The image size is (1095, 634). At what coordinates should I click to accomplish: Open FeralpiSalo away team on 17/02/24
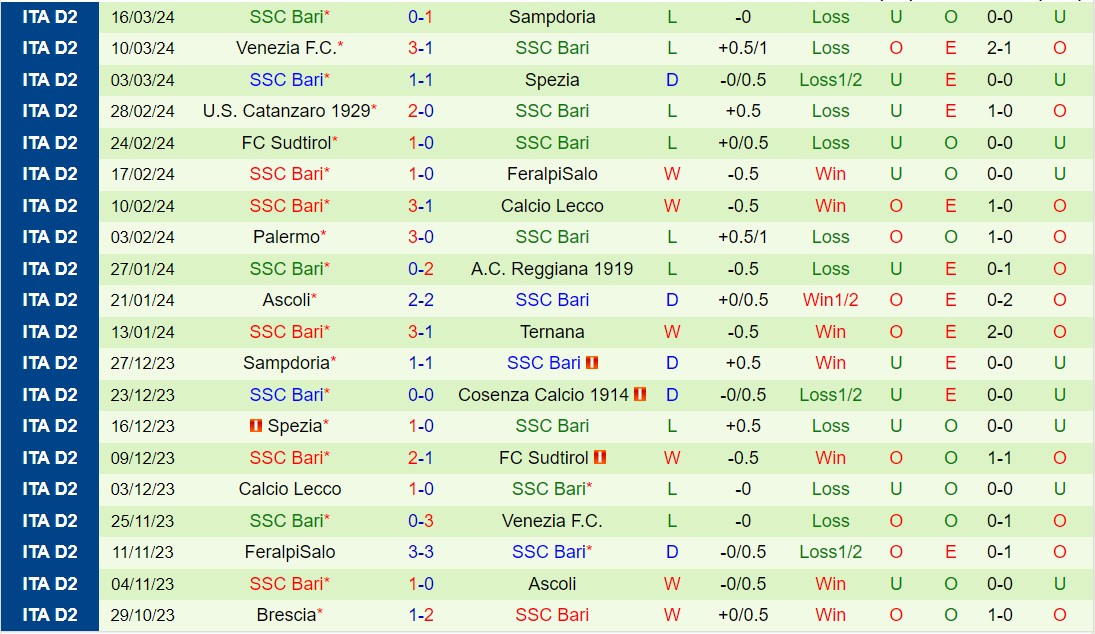[552, 174]
